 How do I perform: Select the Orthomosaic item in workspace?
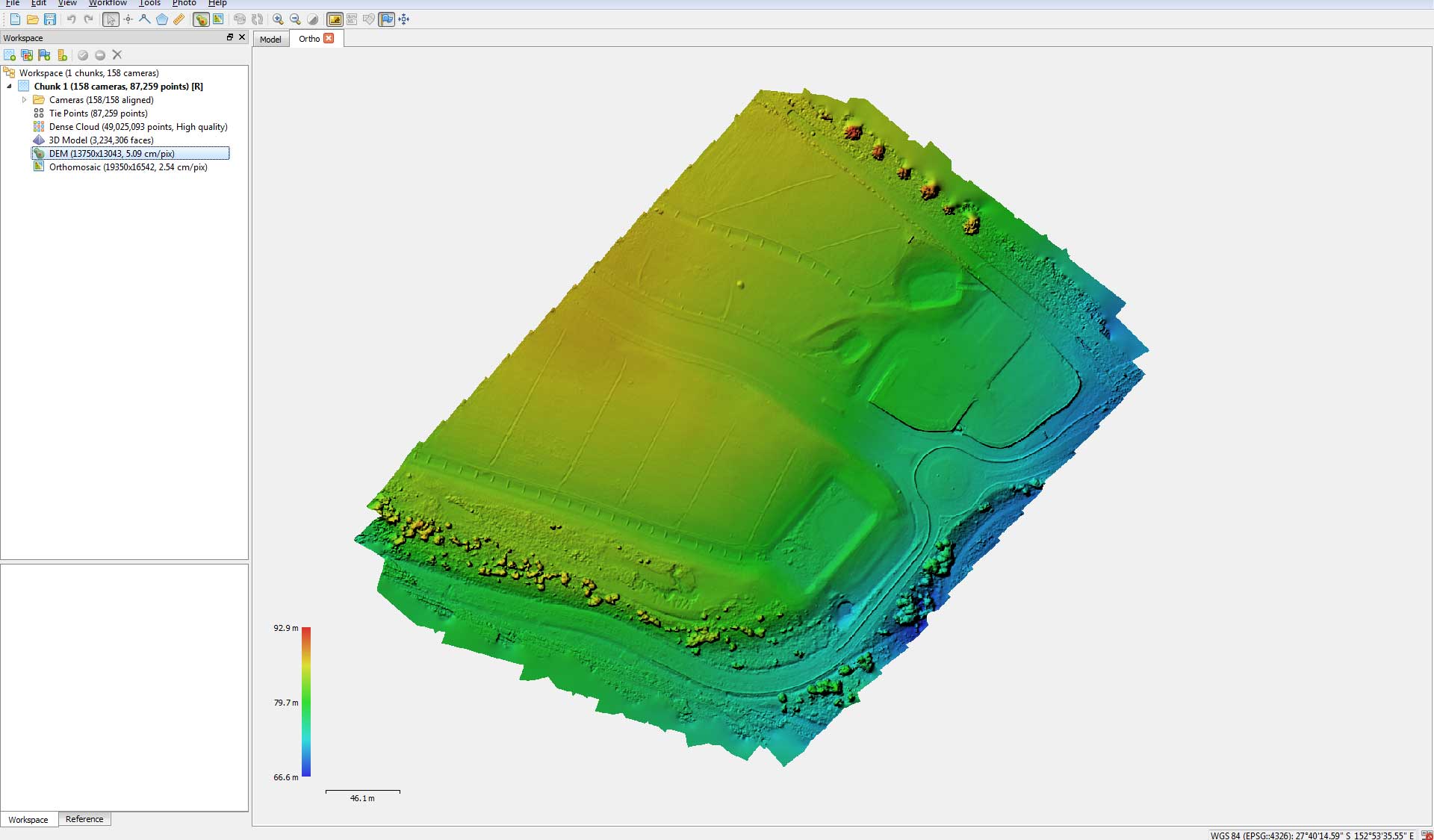(128, 167)
